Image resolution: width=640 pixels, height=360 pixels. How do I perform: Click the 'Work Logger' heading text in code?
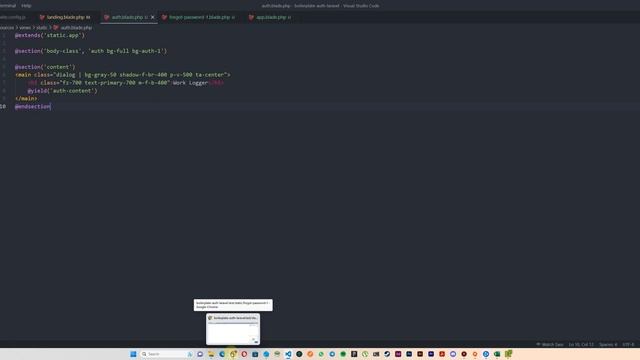[190, 83]
